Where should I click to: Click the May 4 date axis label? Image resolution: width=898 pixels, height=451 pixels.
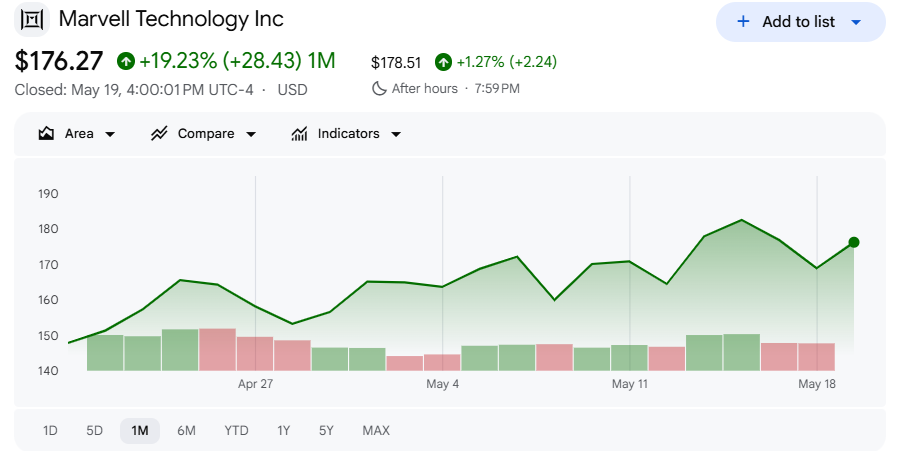(x=442, y=384)
